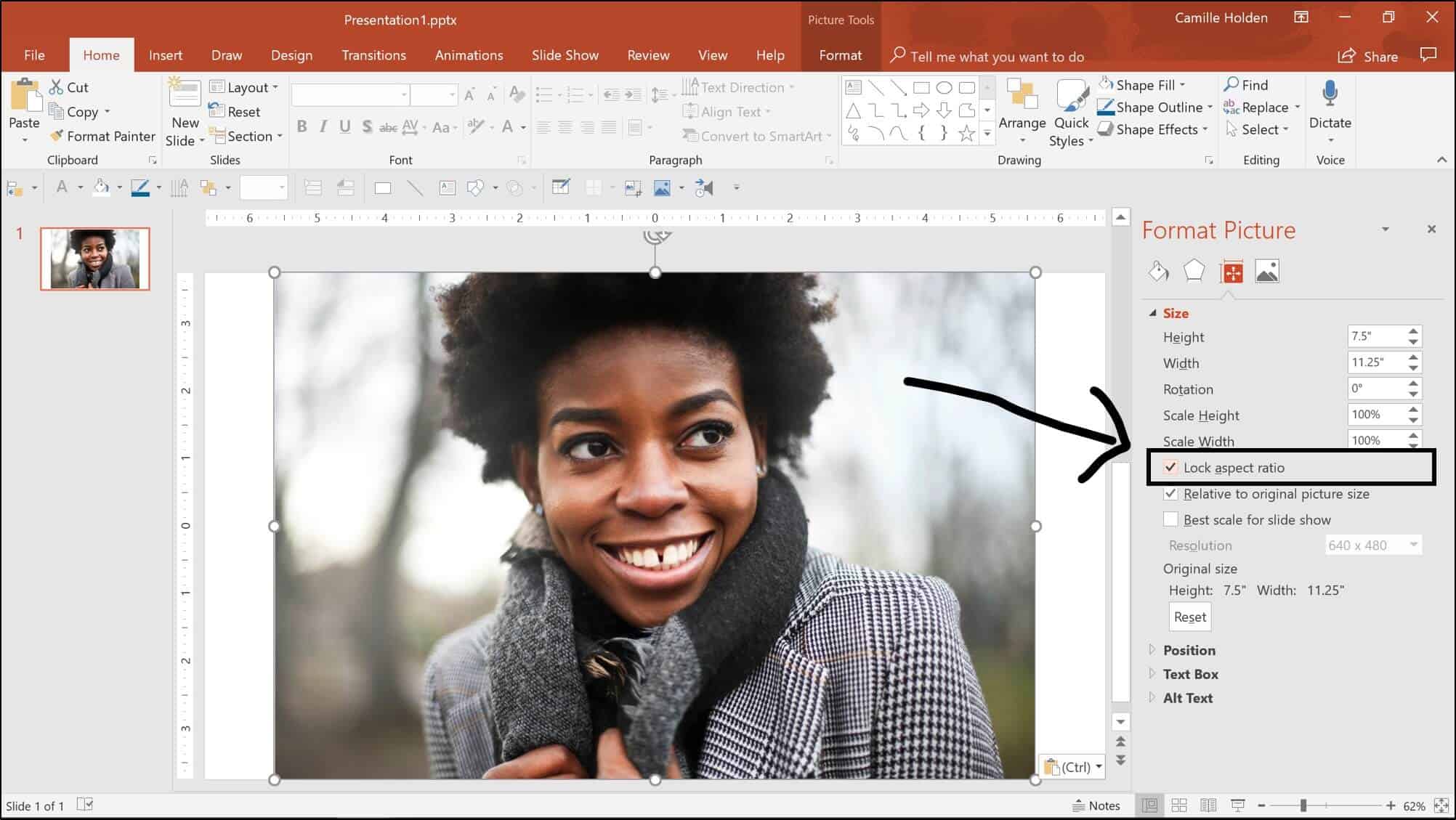This screenshot has width=1456, height=820.
Task: Switch to Reading view in status bar
Action: click(1208, 805)
